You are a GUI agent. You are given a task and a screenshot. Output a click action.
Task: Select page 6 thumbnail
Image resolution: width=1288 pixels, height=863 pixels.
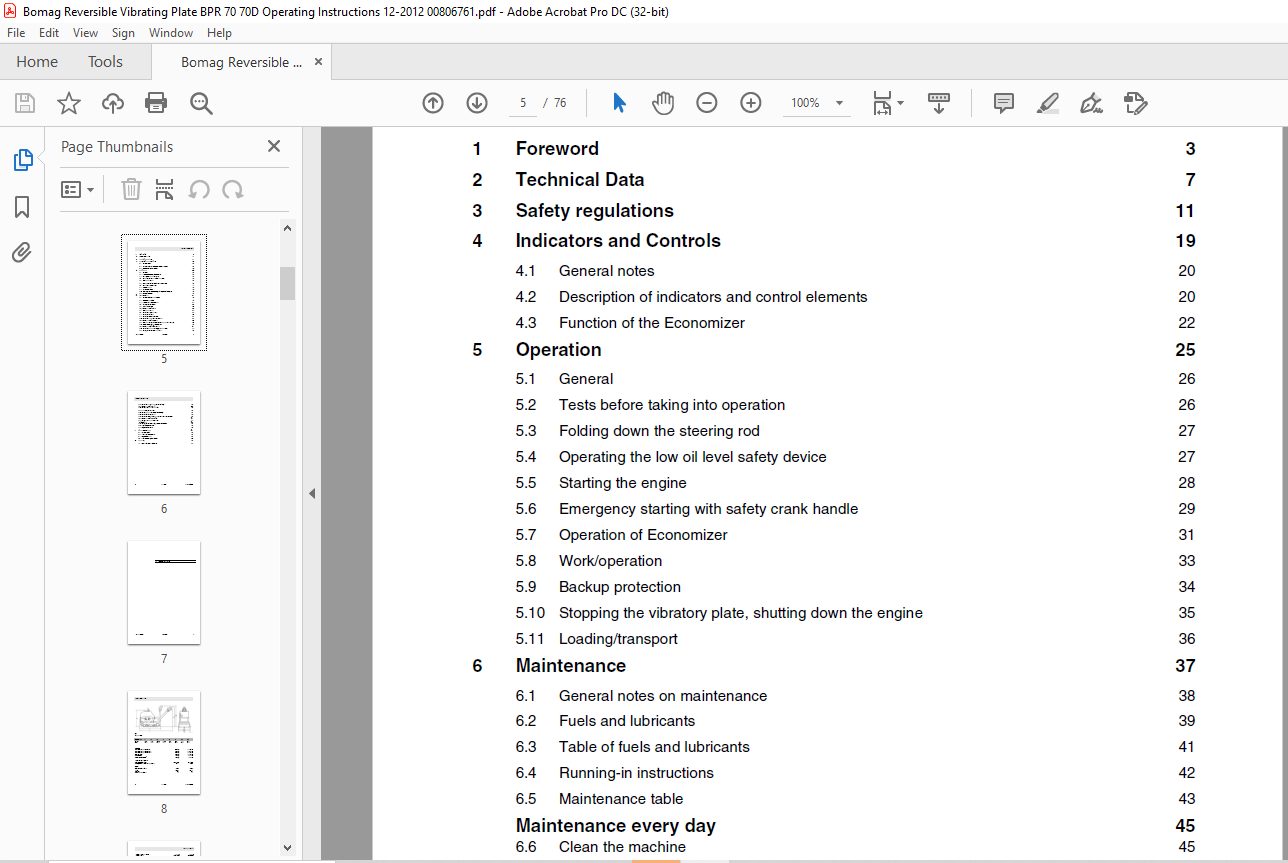164,442
